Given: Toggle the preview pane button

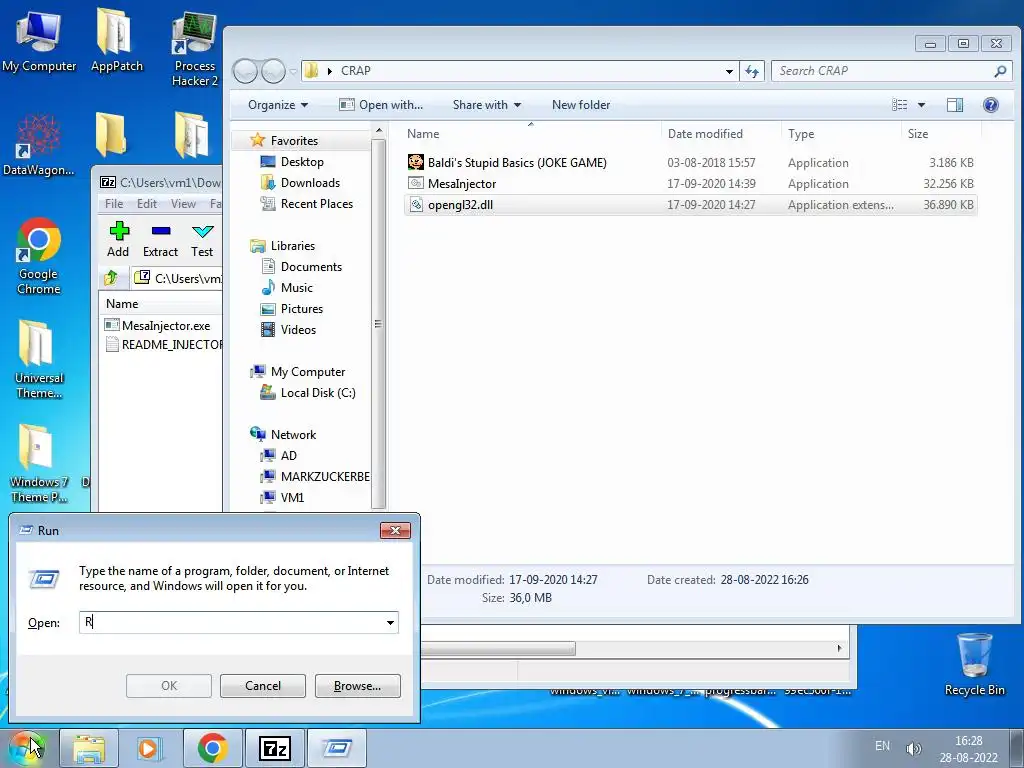Looking at the screenshot, I should pos(955,104).
